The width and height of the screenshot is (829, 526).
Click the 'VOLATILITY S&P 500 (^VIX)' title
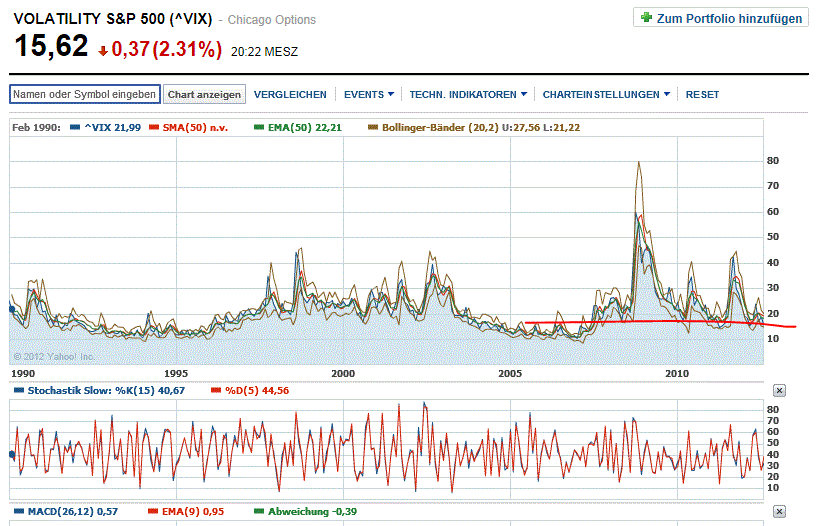(113, 19)
